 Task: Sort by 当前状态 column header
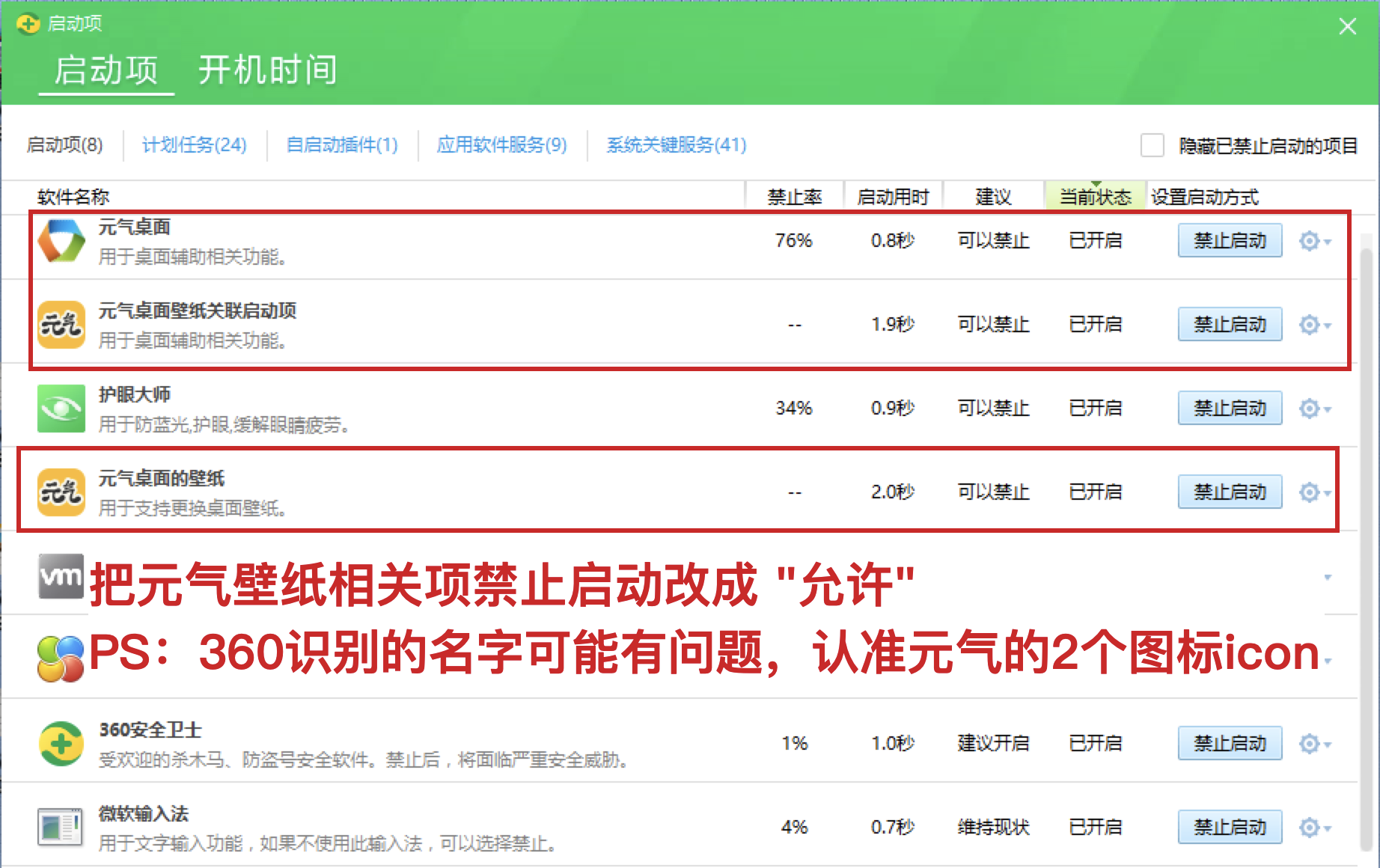point(1096,197)
